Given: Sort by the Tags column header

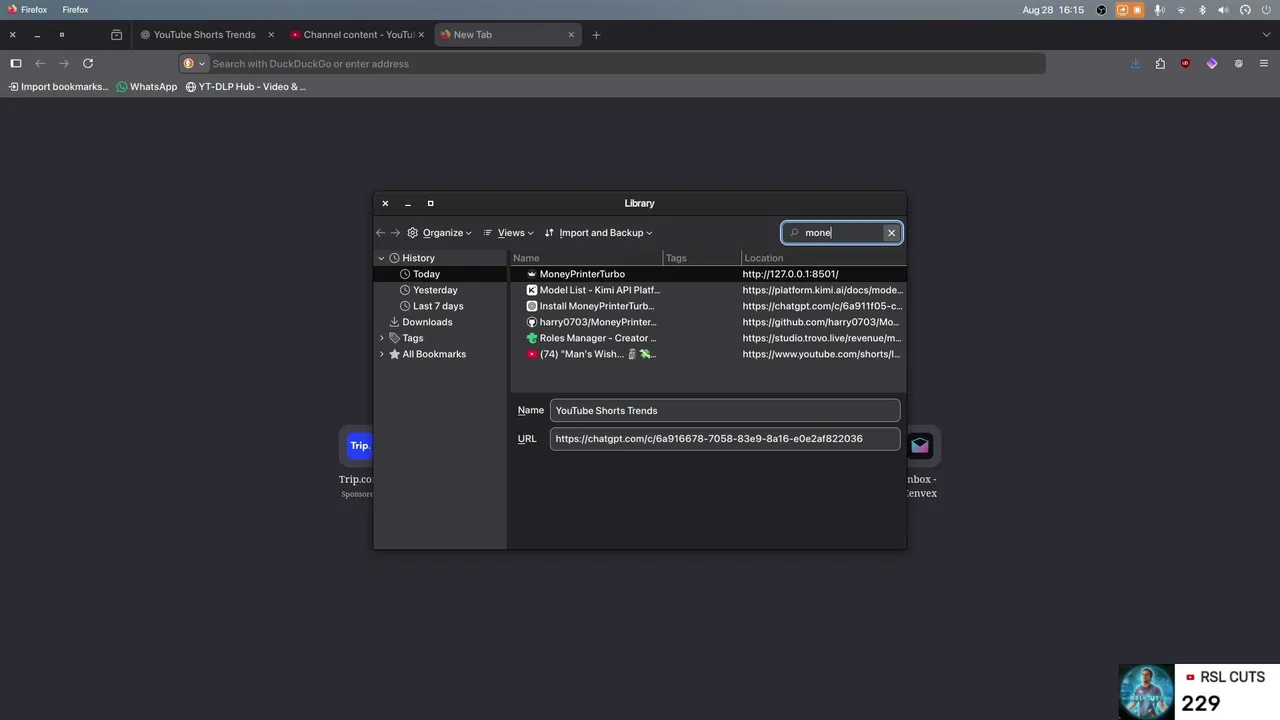Looking at the screenshot, I should [x=703, y=258].
